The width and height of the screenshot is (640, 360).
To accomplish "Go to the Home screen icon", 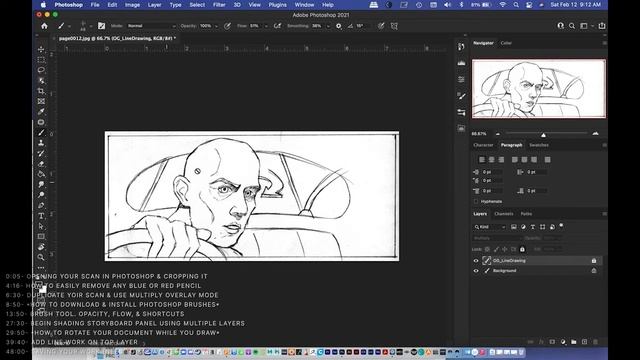I will coord(44,26).
